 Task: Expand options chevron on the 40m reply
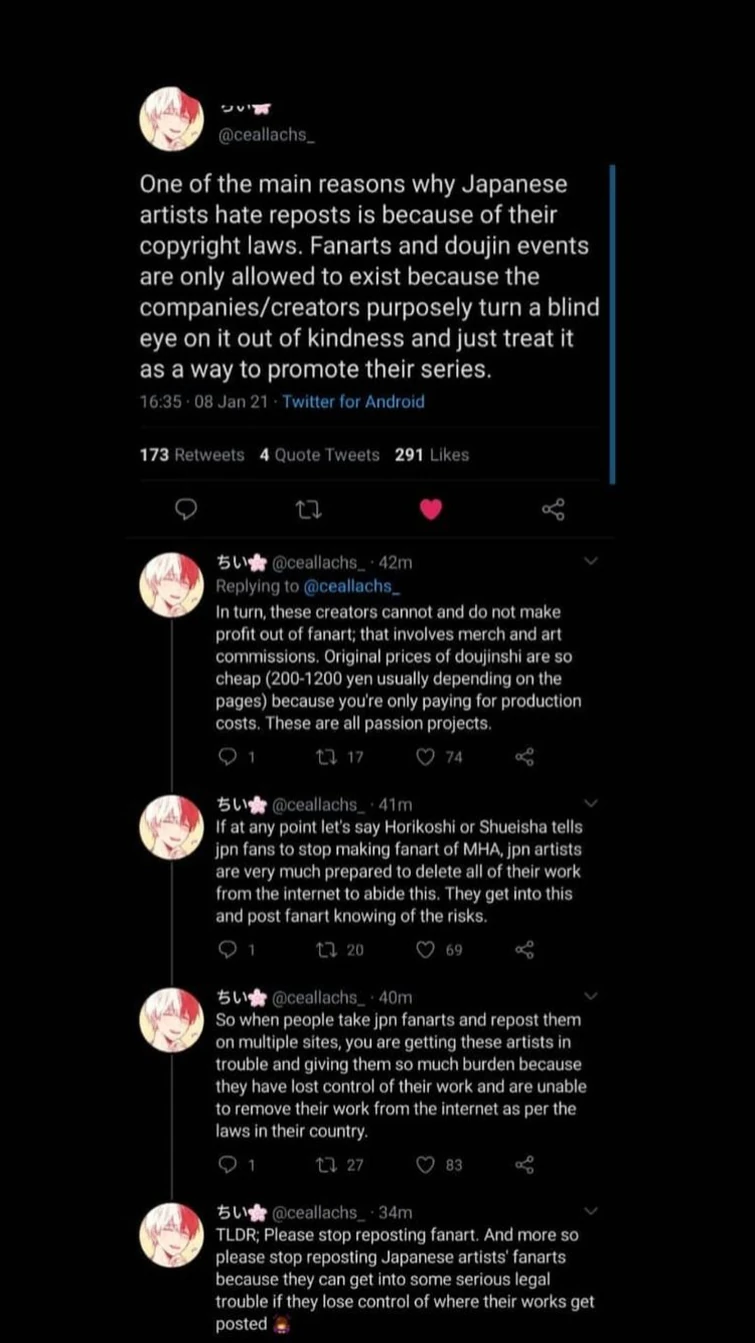pos(591,996)
